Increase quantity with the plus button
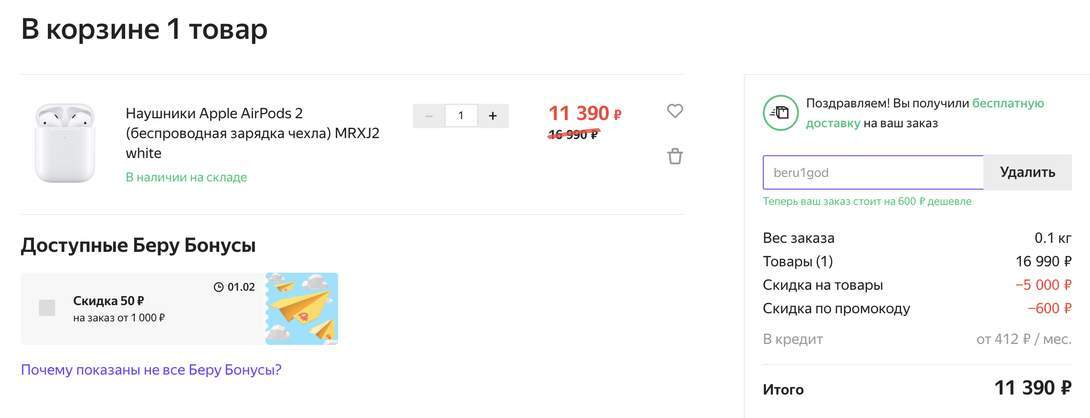This screenshot has height=418, width=1090. (493, 116)
